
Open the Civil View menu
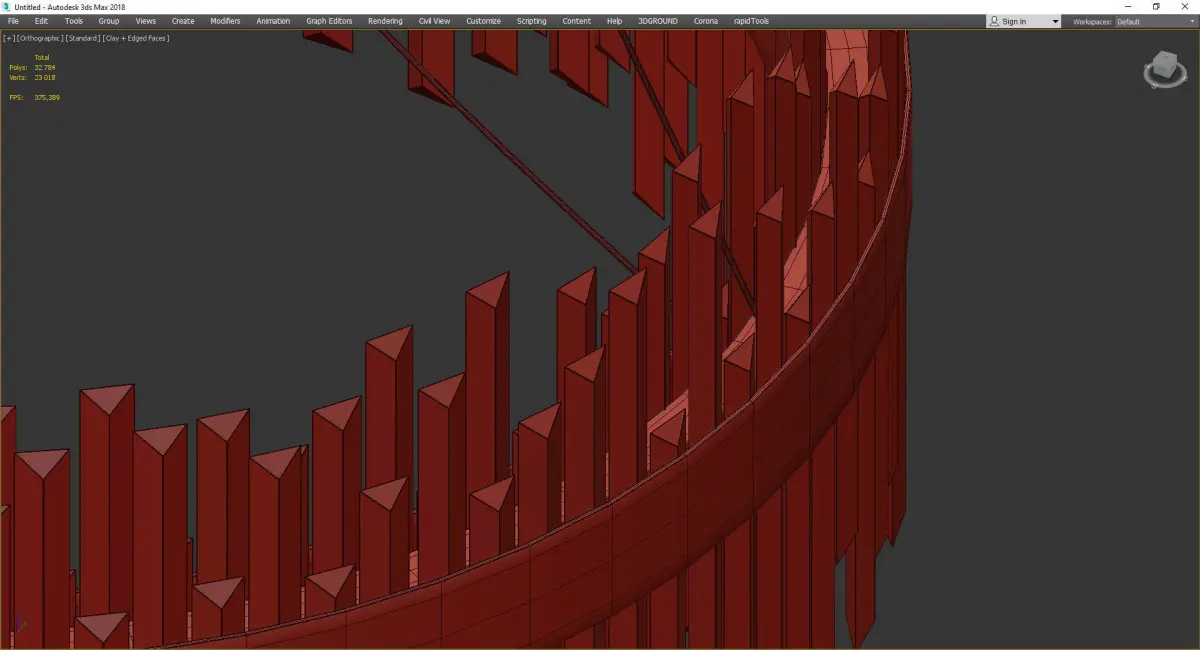pos(434,21)
